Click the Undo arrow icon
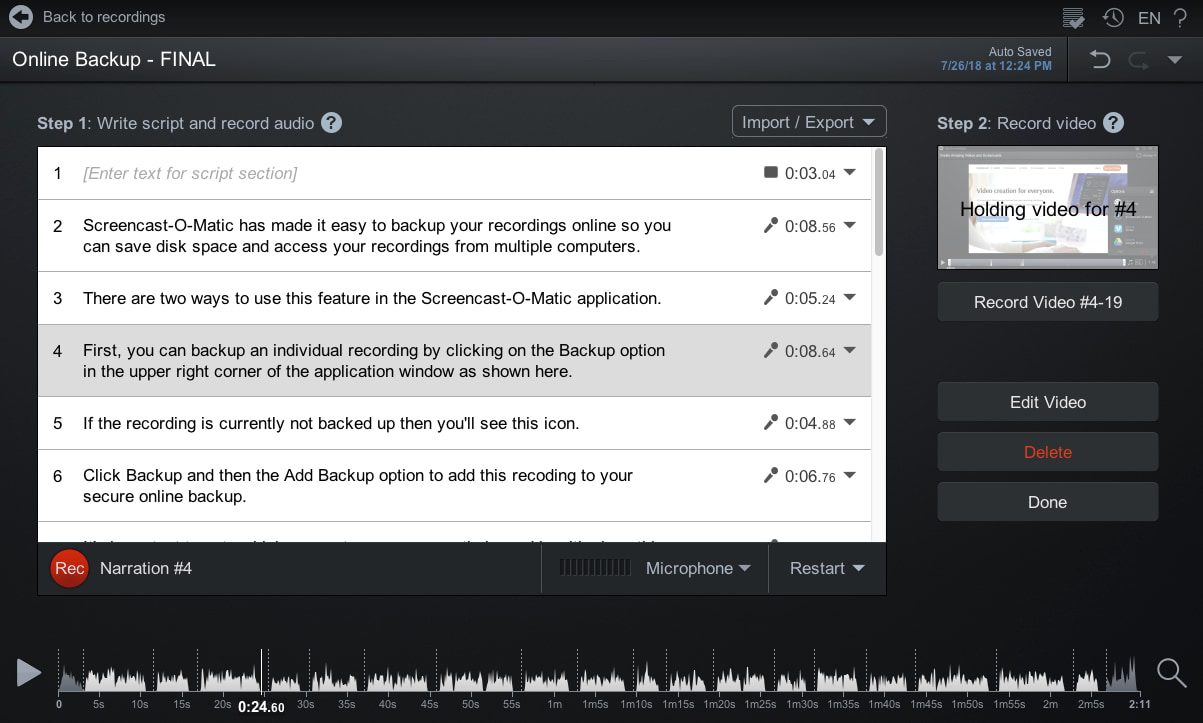 click(1100, 59)
